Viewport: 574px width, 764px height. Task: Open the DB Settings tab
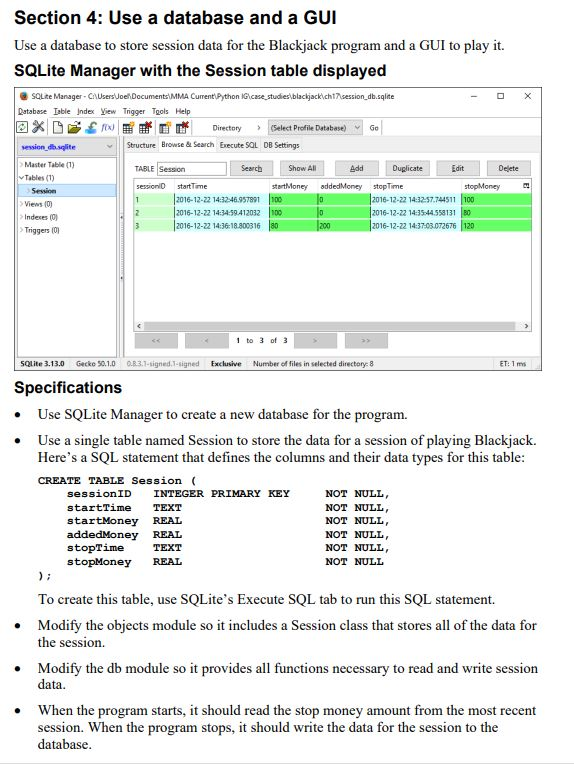(281, 145)
